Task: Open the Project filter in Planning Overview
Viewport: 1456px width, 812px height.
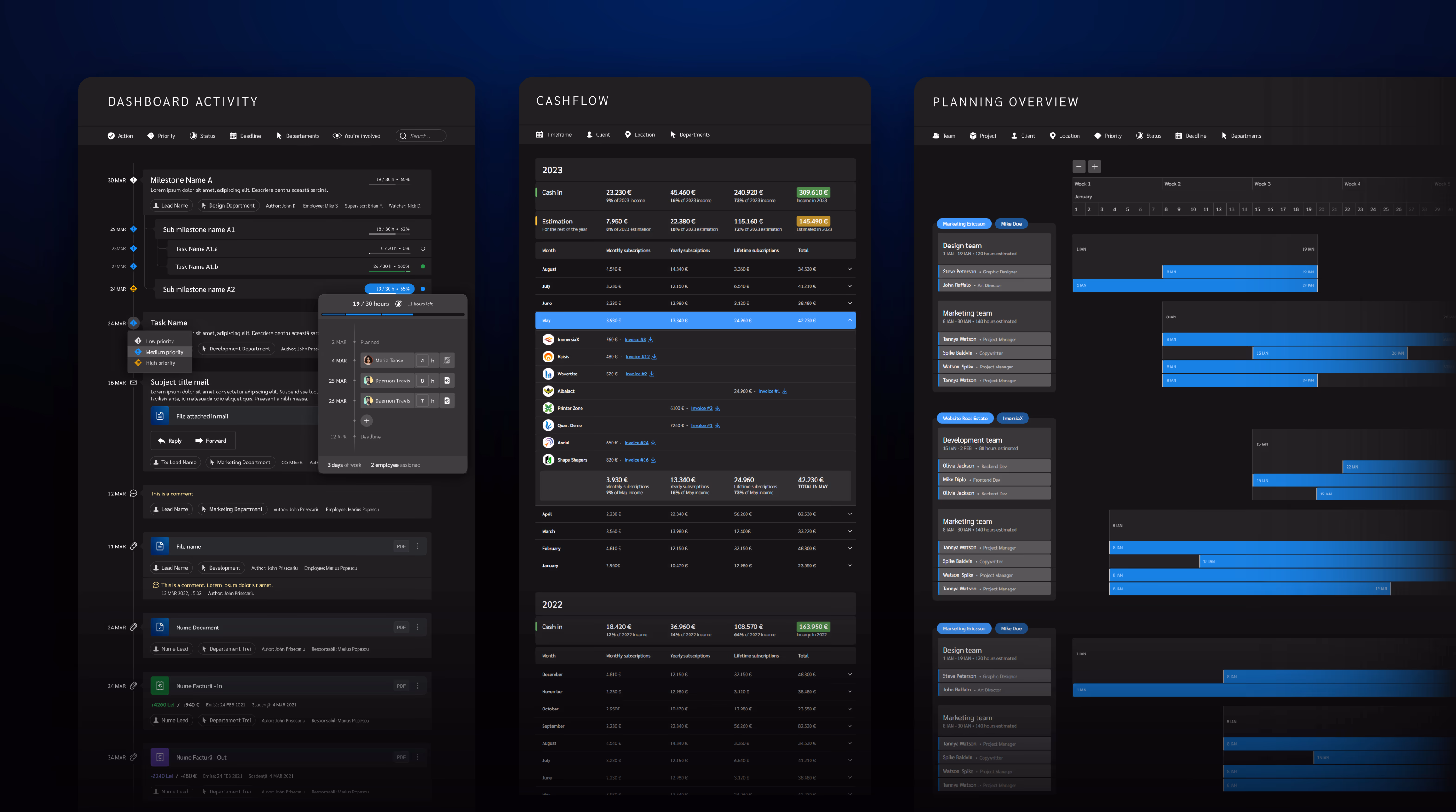Action: pyautogui.click(x=983, y=136)
